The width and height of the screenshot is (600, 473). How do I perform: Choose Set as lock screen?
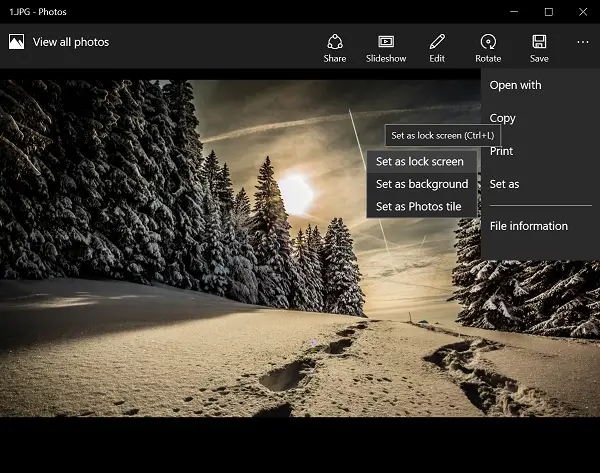(x=422, y=161)
